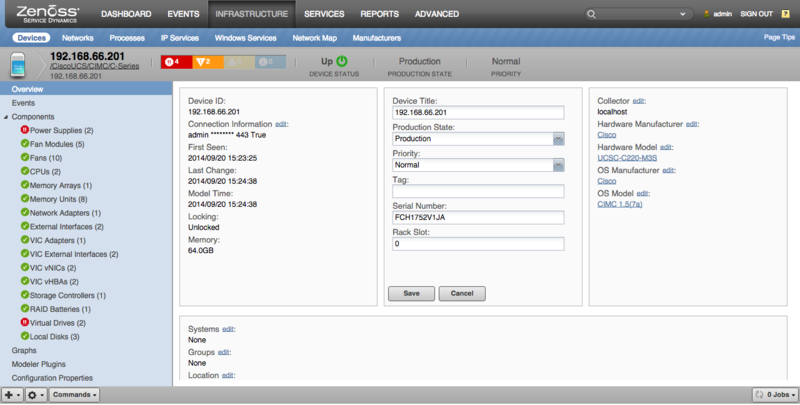Image resolution: width=800 pixels, height=405 pixels.
Task: Open the 0 Jobs dropdown
Action: 775,395
